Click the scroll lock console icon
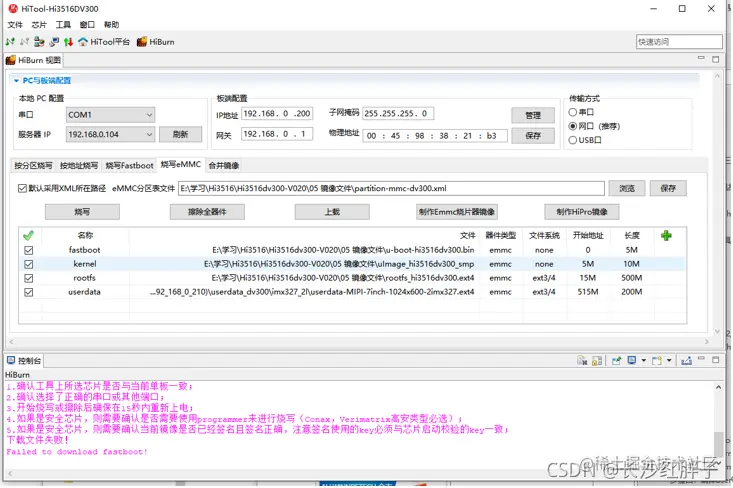The width and height of the screenshot is (733, 488). pyautogui.click(x=597, y=360)
